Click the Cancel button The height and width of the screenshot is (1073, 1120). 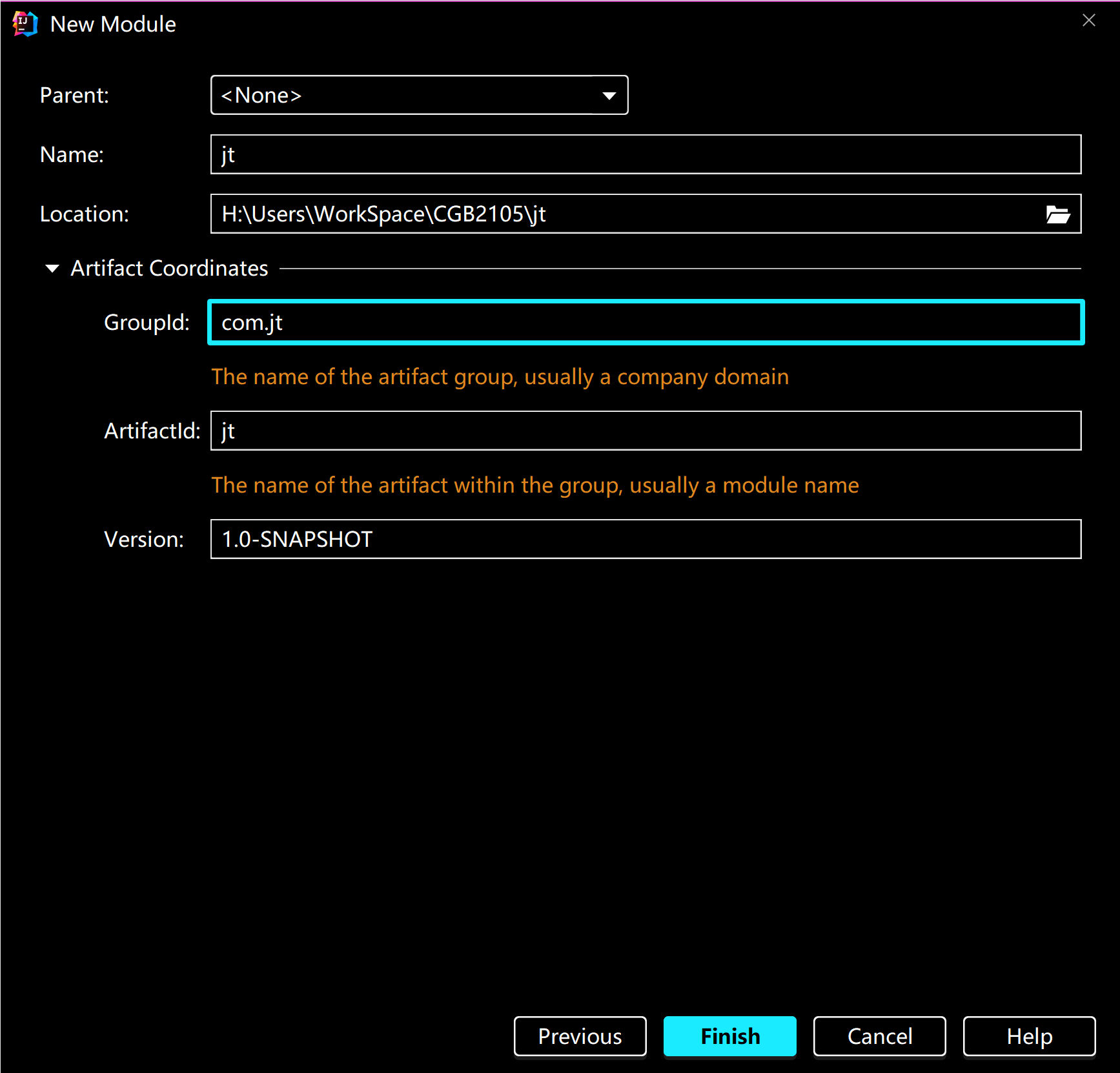tap(880, 1036)
